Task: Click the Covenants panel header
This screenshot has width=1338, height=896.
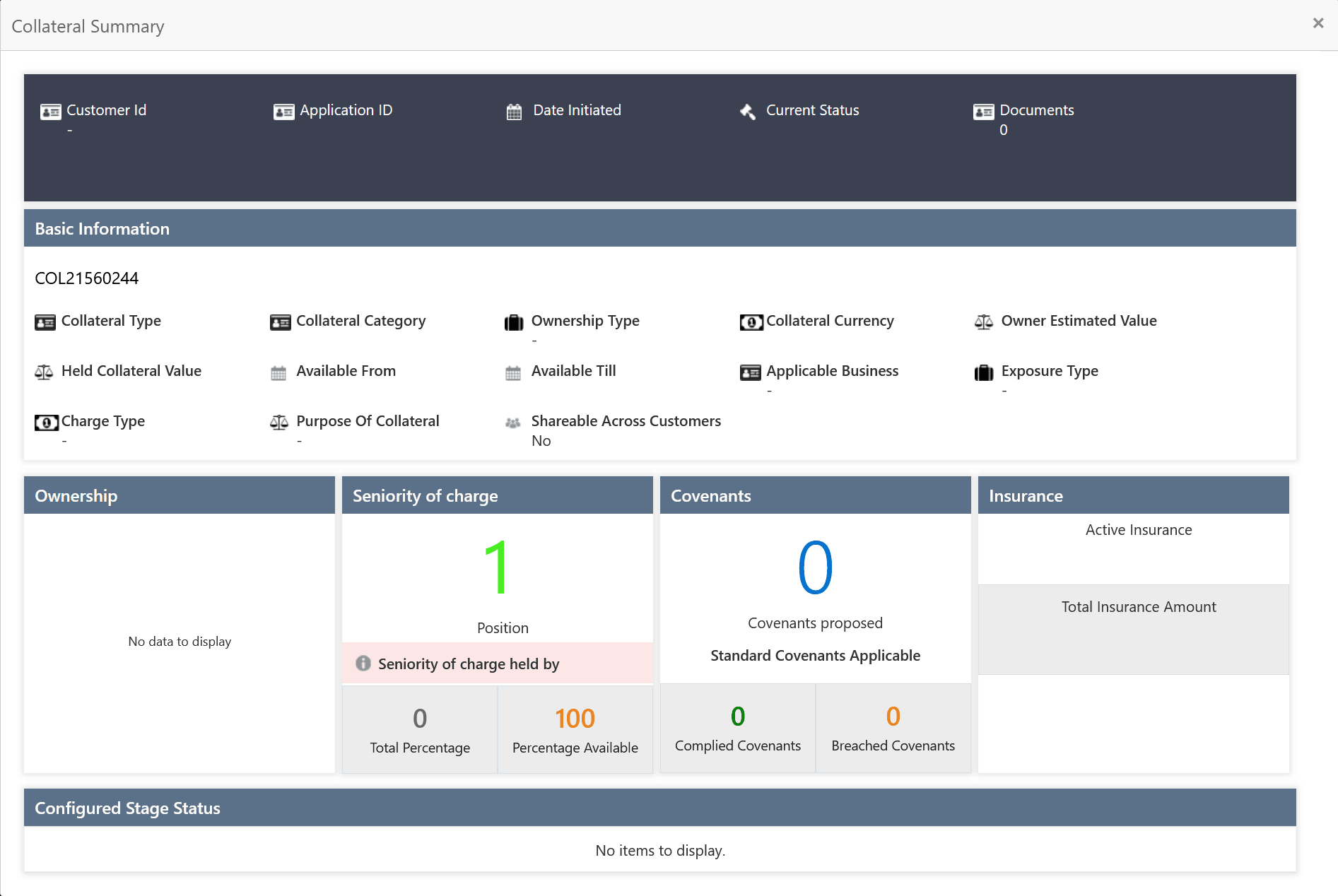Action: coord(816,495)
